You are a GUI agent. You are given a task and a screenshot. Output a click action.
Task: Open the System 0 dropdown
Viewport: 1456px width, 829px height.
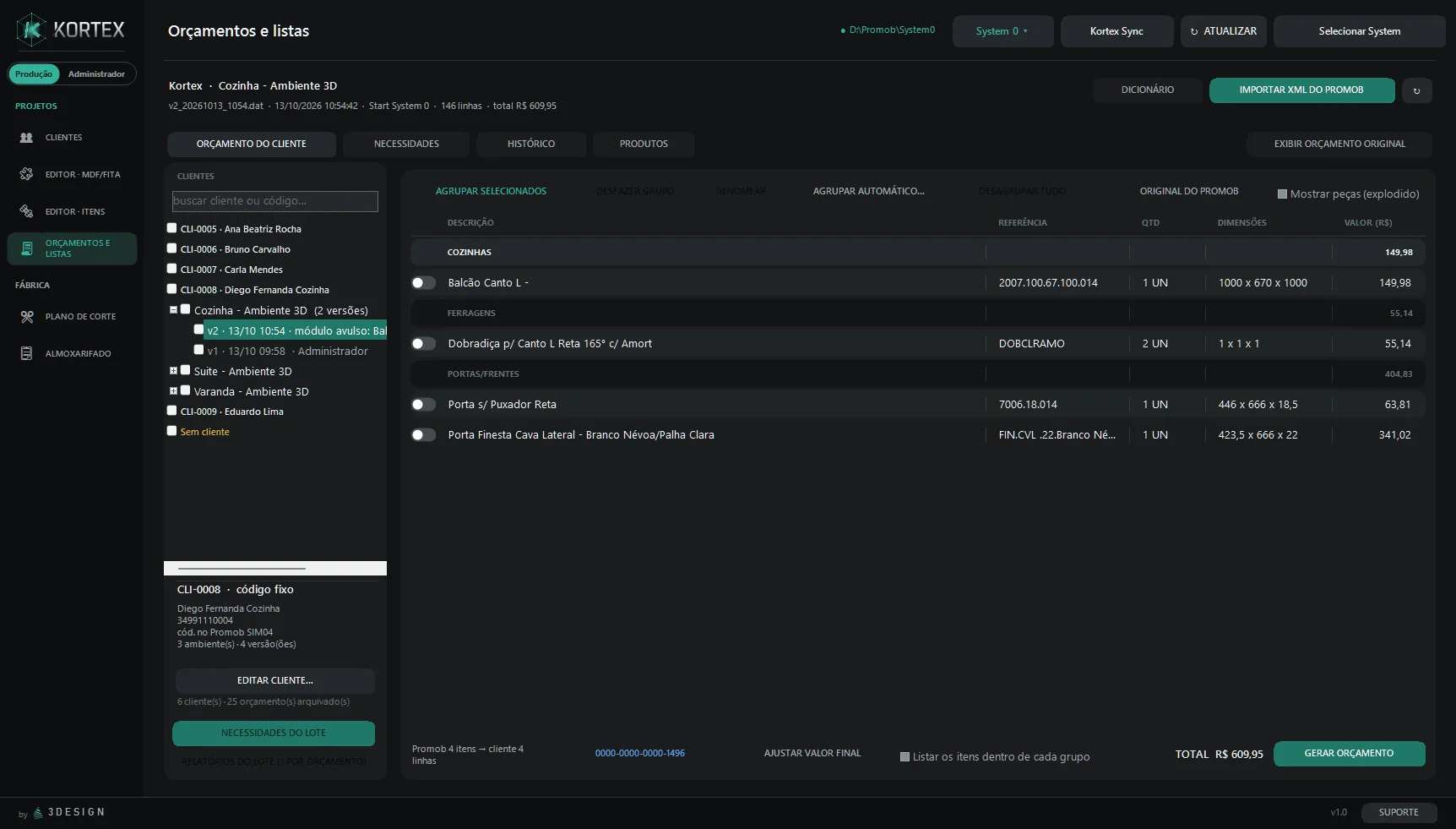click(x=1002, y=31)
